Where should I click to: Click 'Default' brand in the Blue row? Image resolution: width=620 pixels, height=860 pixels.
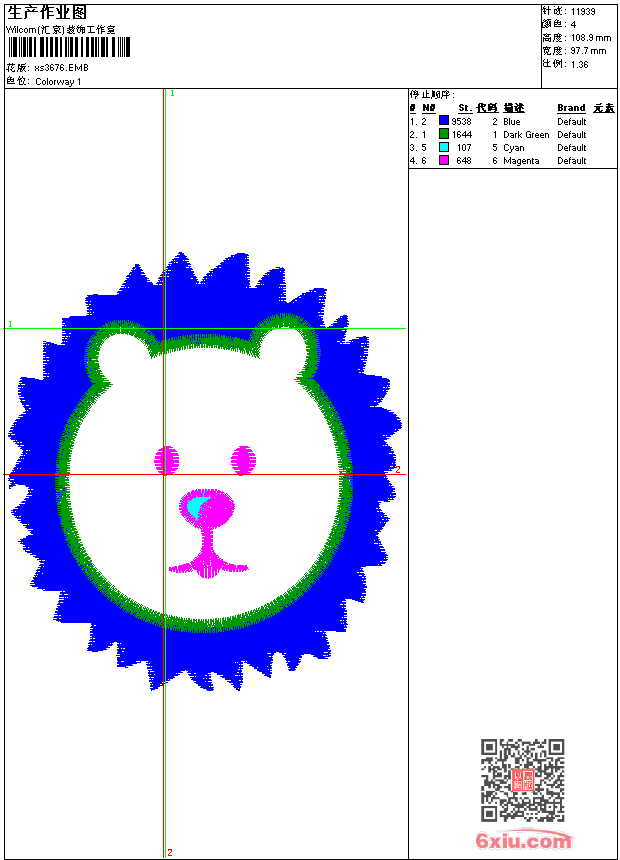[x=572, y=122]
